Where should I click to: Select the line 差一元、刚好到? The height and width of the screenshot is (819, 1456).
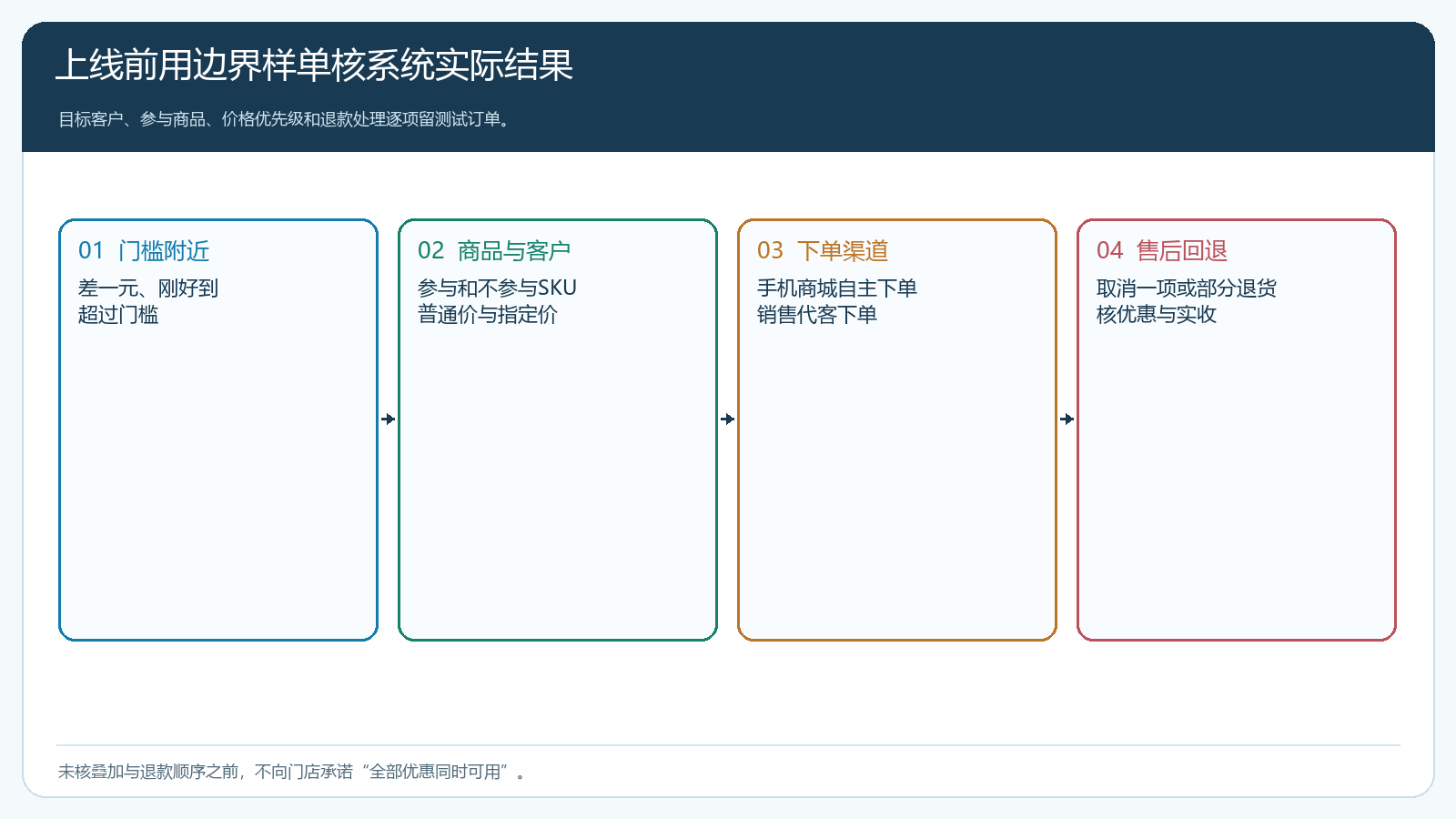coord(148,288)
